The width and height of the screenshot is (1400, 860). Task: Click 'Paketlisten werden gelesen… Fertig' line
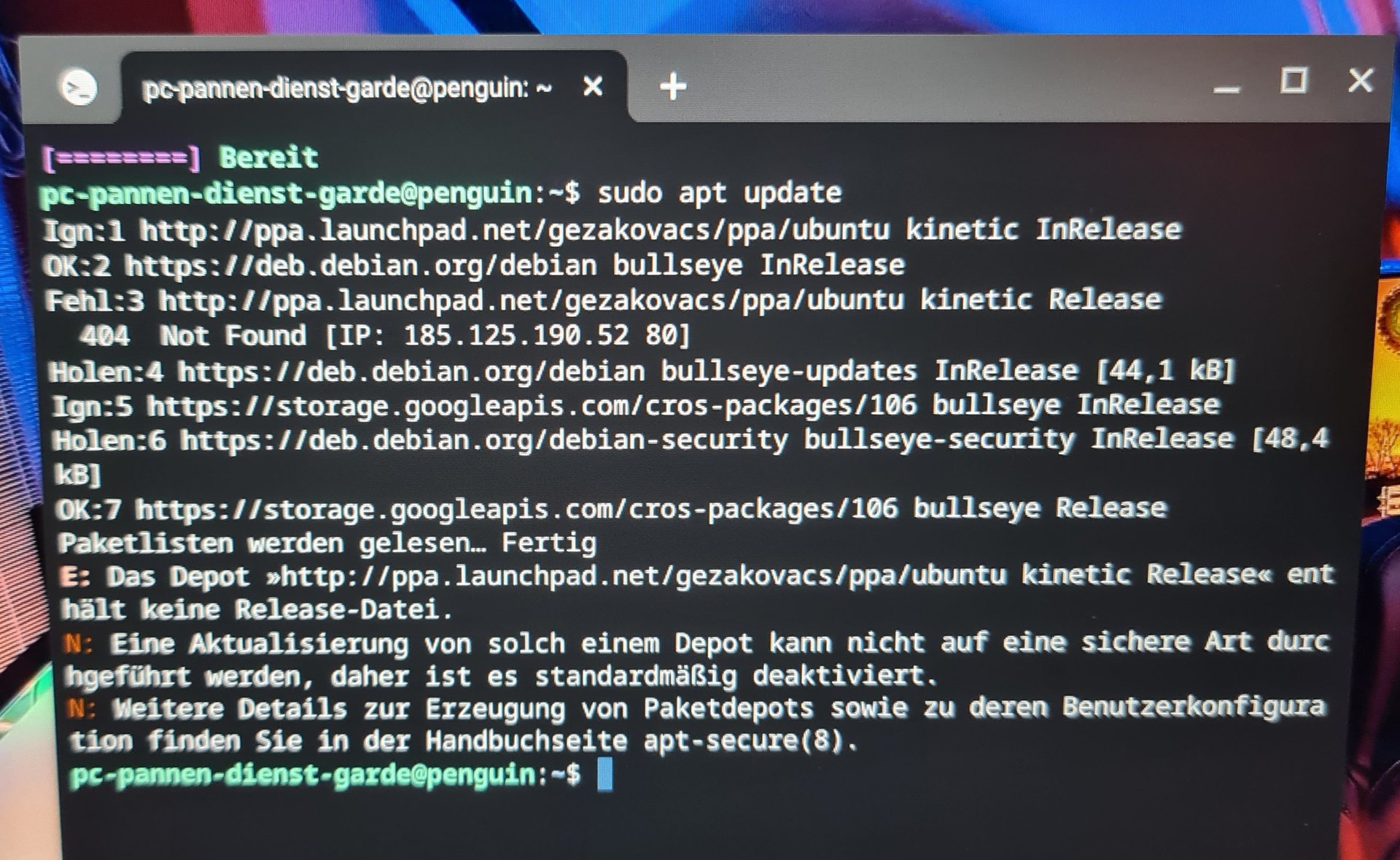tap(327, 543)
